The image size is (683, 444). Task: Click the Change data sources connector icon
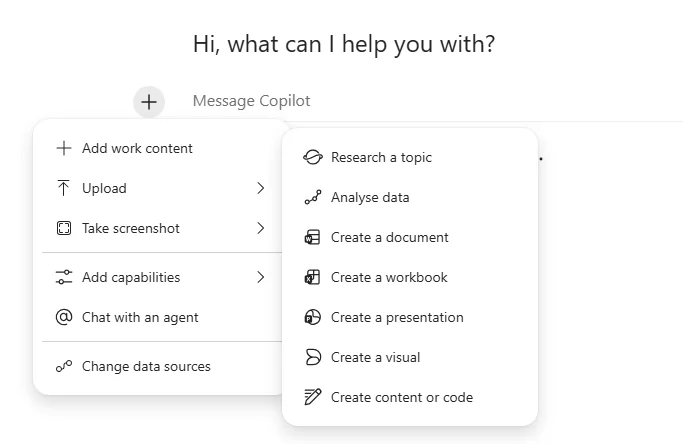click(x=64, y=366)
